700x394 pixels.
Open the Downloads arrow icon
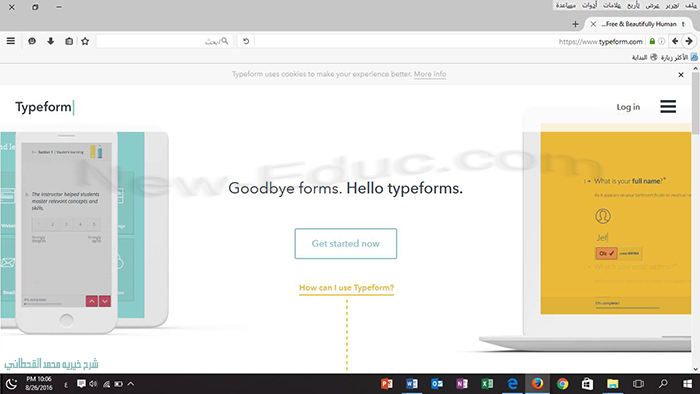(x=50, y=41)
